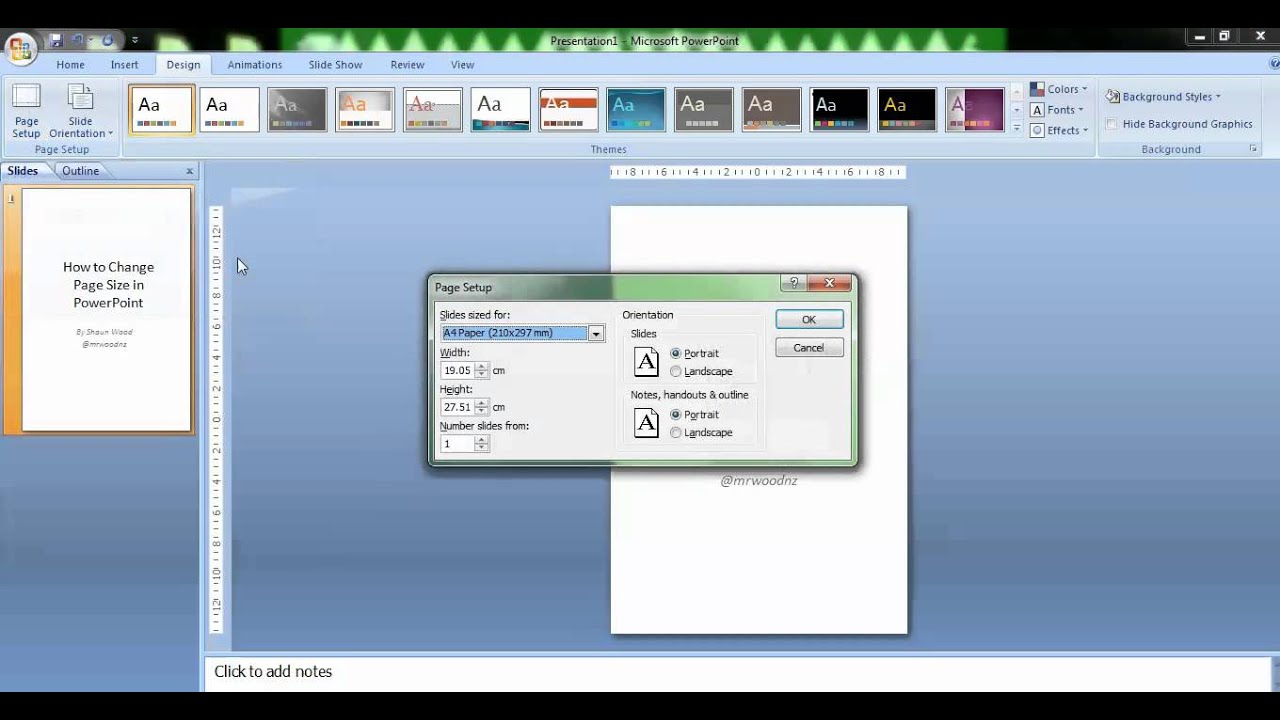Open the theme Fonts dropdown
The image size is (1280, 720).
pyautogui.click(x=1057, y=110)
